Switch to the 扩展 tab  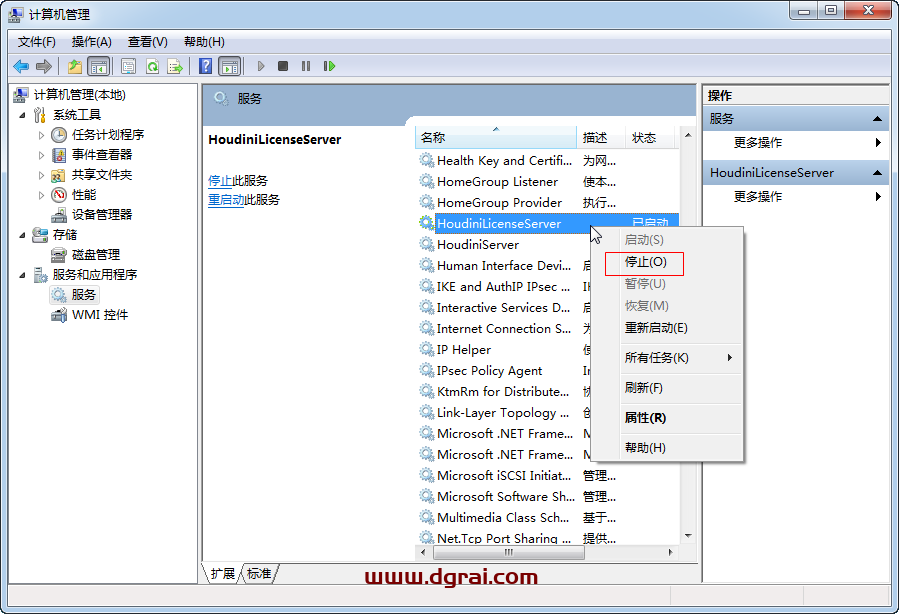click(x=222, y=574)
